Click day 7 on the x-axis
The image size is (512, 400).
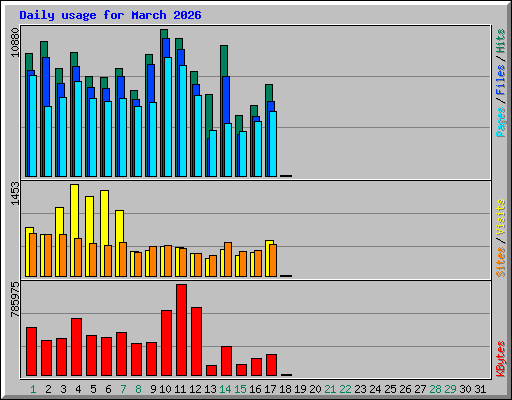pos(123,389)
